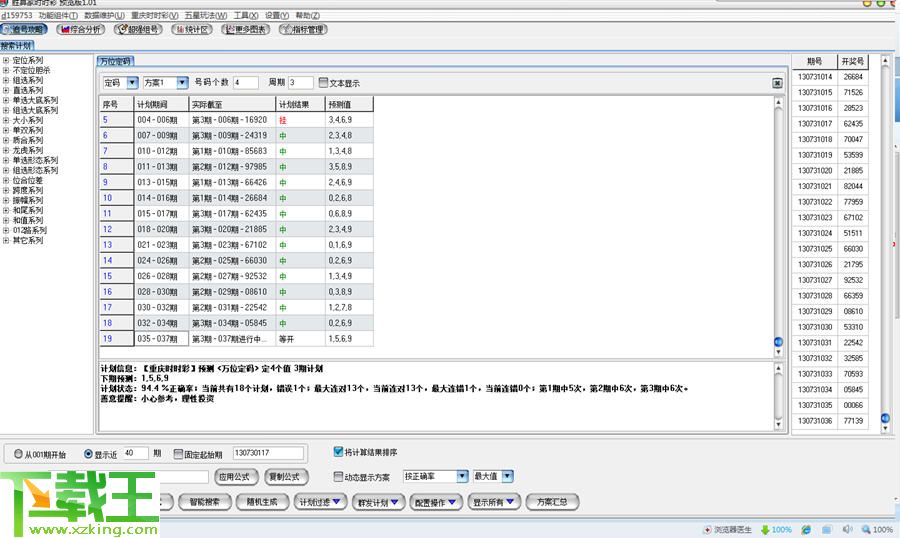Open 更多图表 from the toolbar

click(246, 29)
